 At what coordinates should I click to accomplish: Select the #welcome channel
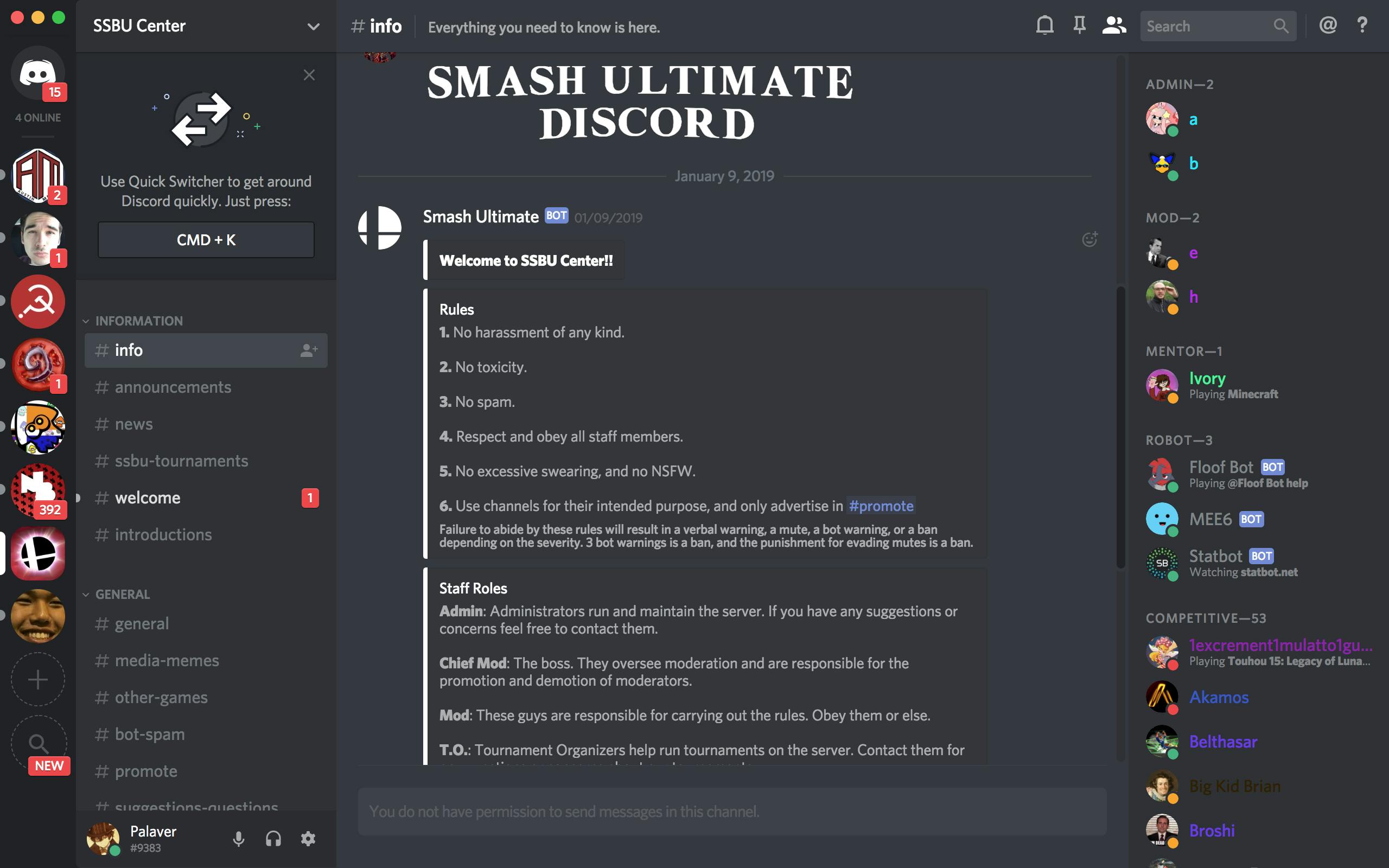[x=148, y=497]
